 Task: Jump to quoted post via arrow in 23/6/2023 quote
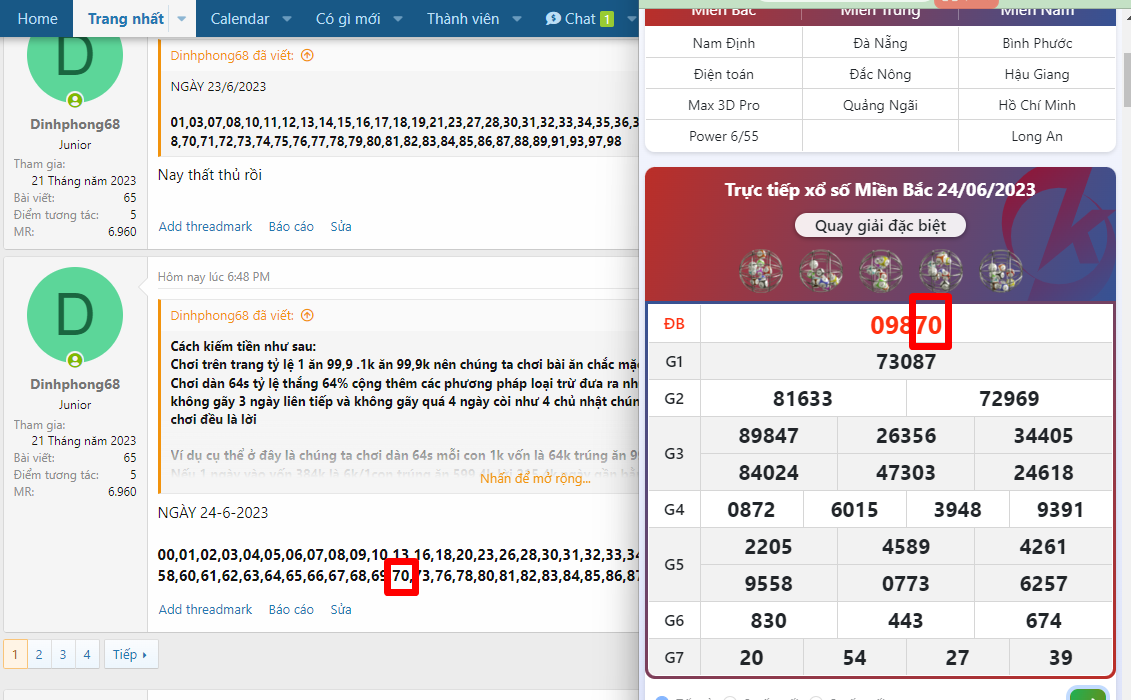coord(307,56)
